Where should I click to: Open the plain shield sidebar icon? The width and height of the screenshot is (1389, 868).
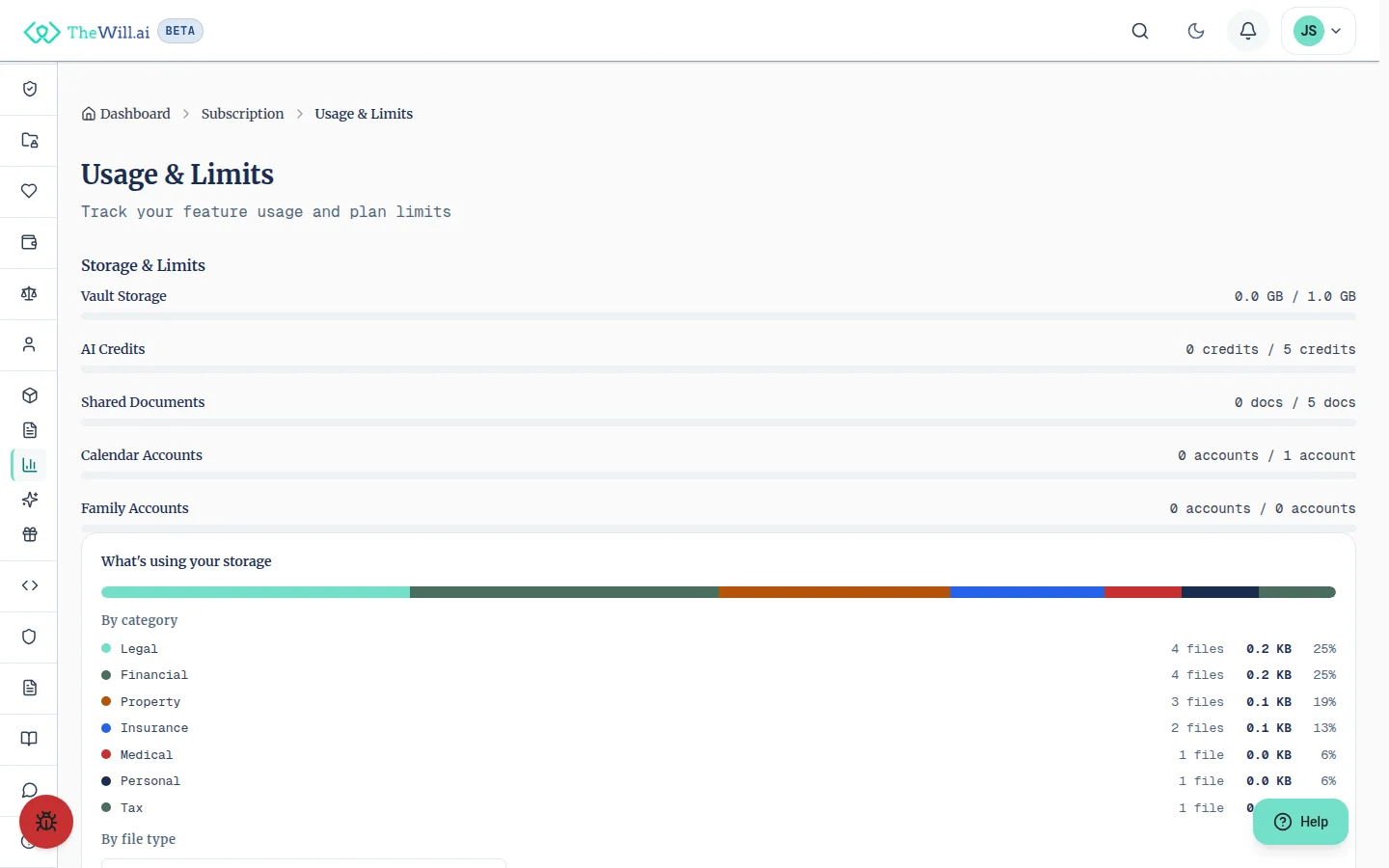pos(29,637)
